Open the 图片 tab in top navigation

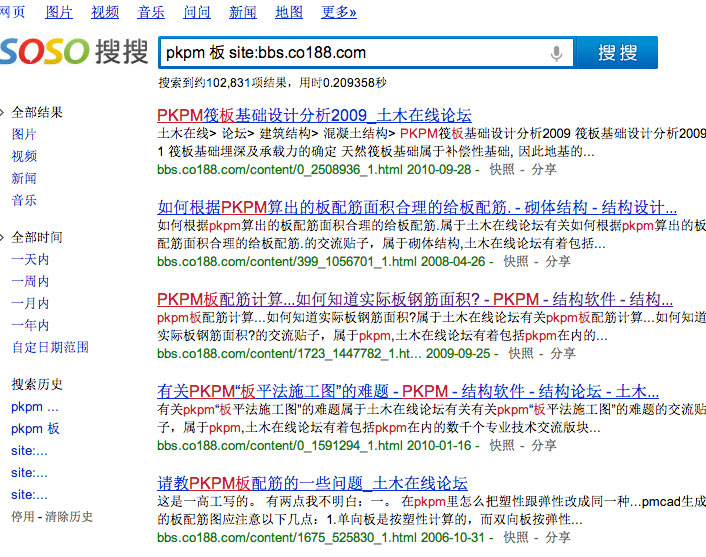[x=59, y=12]
